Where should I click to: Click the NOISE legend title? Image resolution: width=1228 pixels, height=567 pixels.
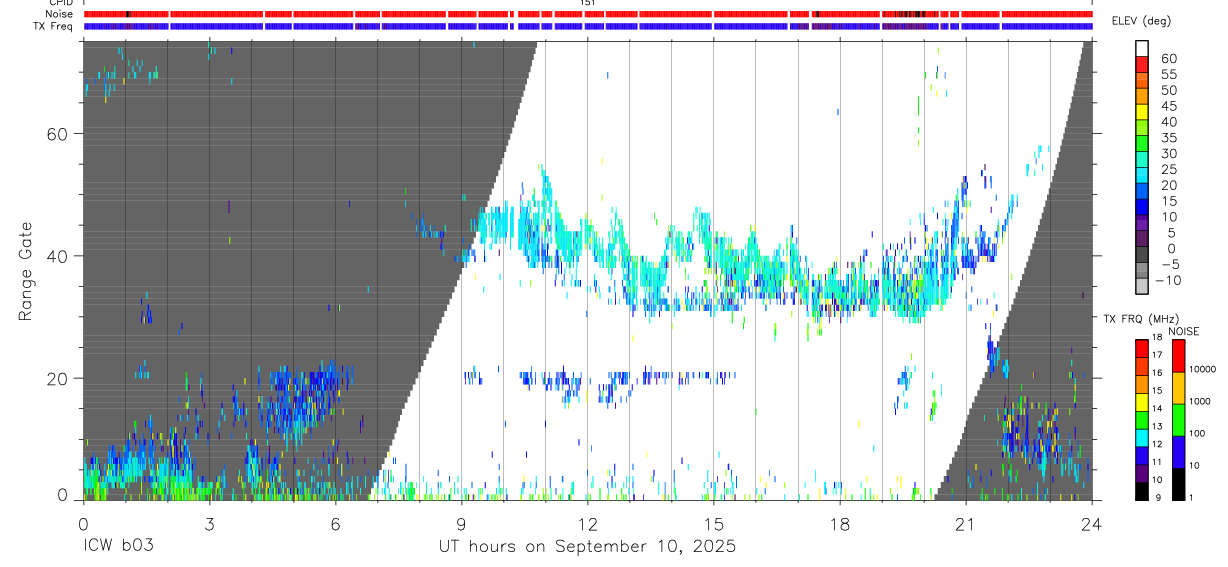pos(1183,331)
